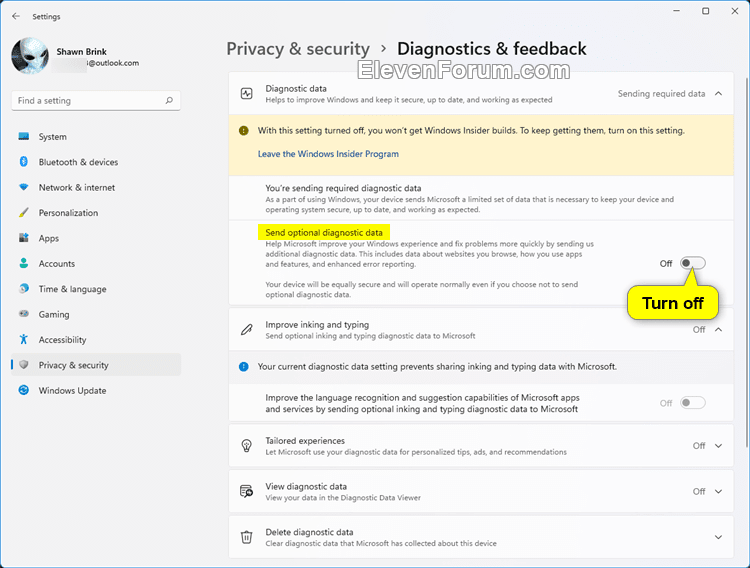Click the Network wifi icon in sidebar
Image resolution: width=750 pixels, height=568 pixels.
23,187
